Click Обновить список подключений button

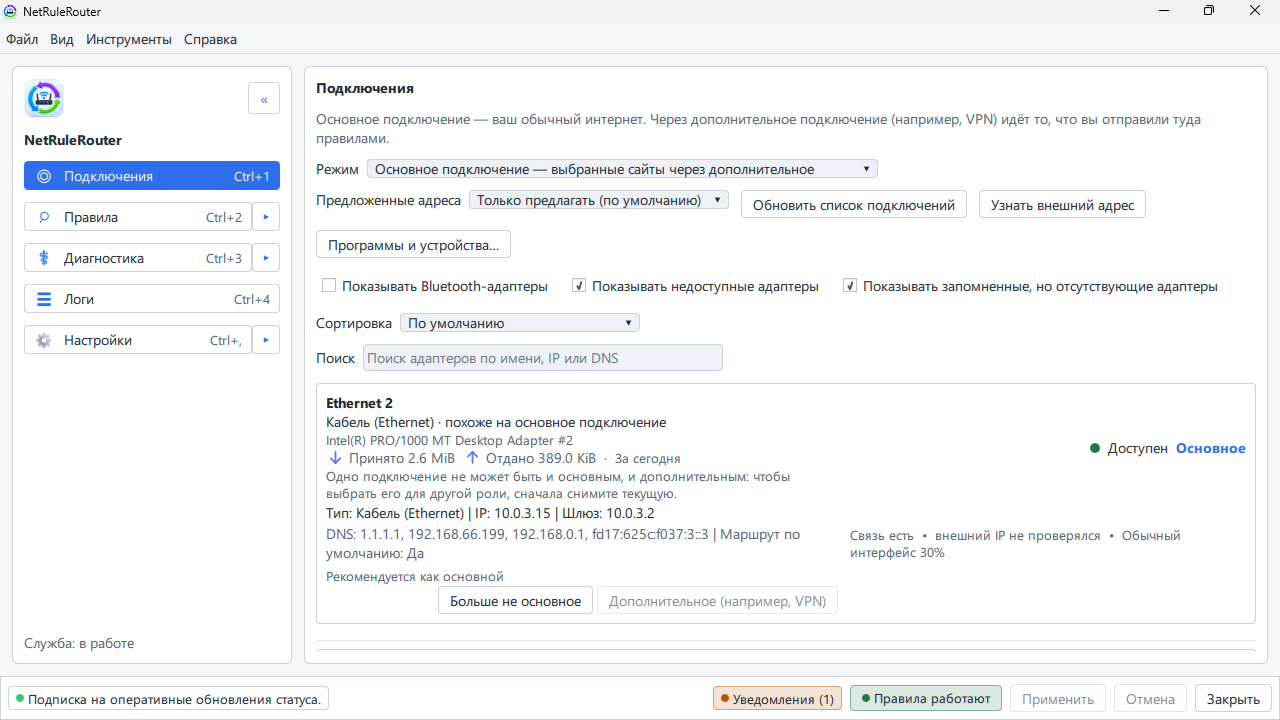(x=854, y=205)
